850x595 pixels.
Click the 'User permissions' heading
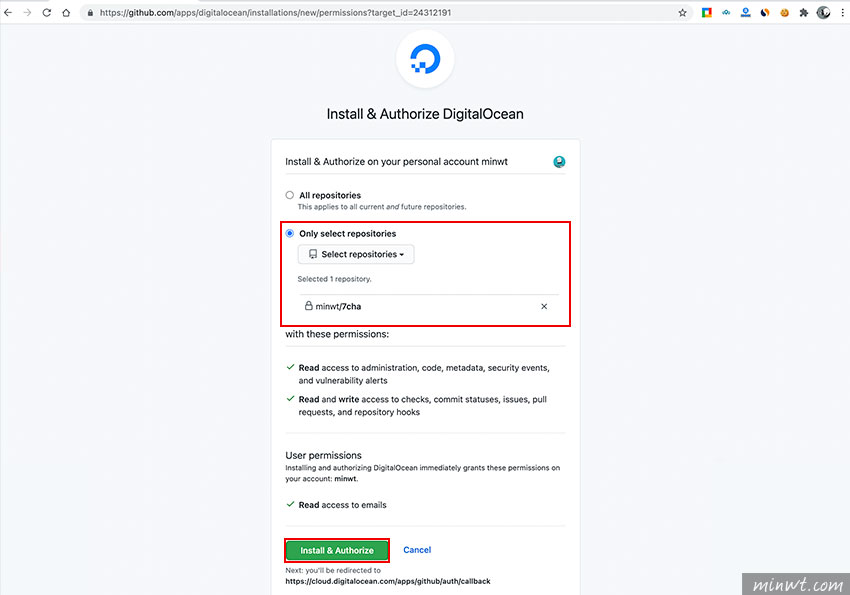click(x=324, y=455)
